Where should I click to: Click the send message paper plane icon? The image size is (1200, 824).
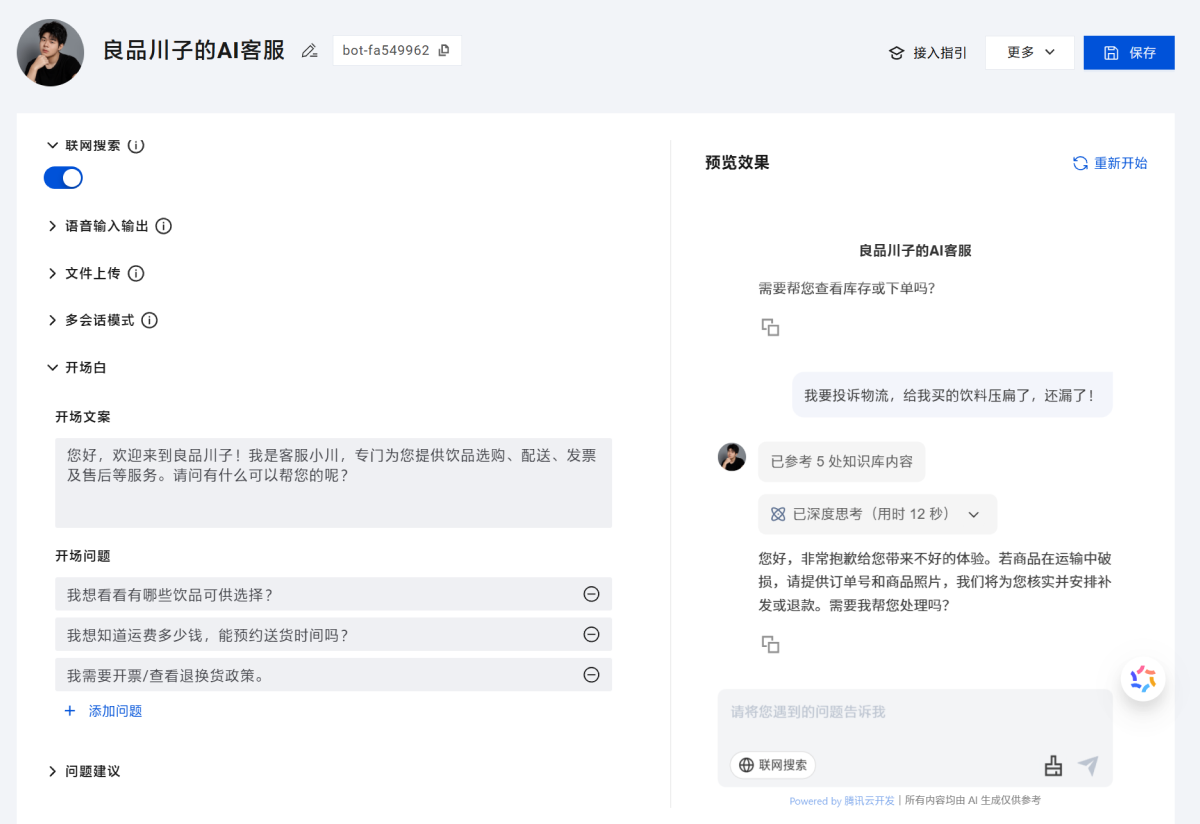pyautogui.click(x=1088, y=766)
